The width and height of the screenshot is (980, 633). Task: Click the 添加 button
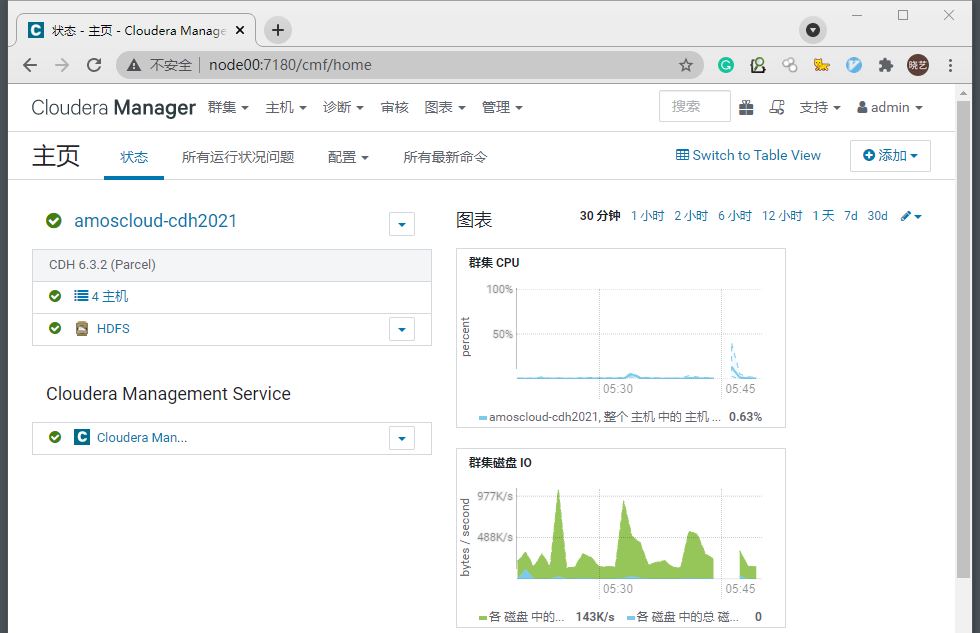click(890, 156)
